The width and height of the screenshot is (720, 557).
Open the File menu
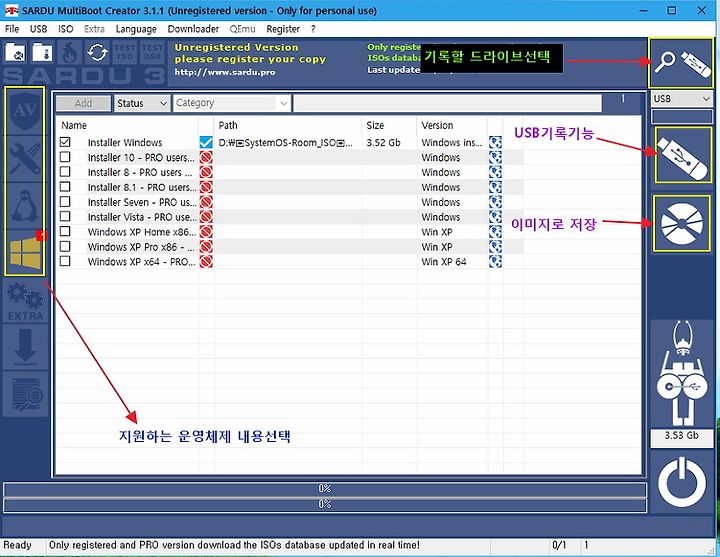pos(12,29)
